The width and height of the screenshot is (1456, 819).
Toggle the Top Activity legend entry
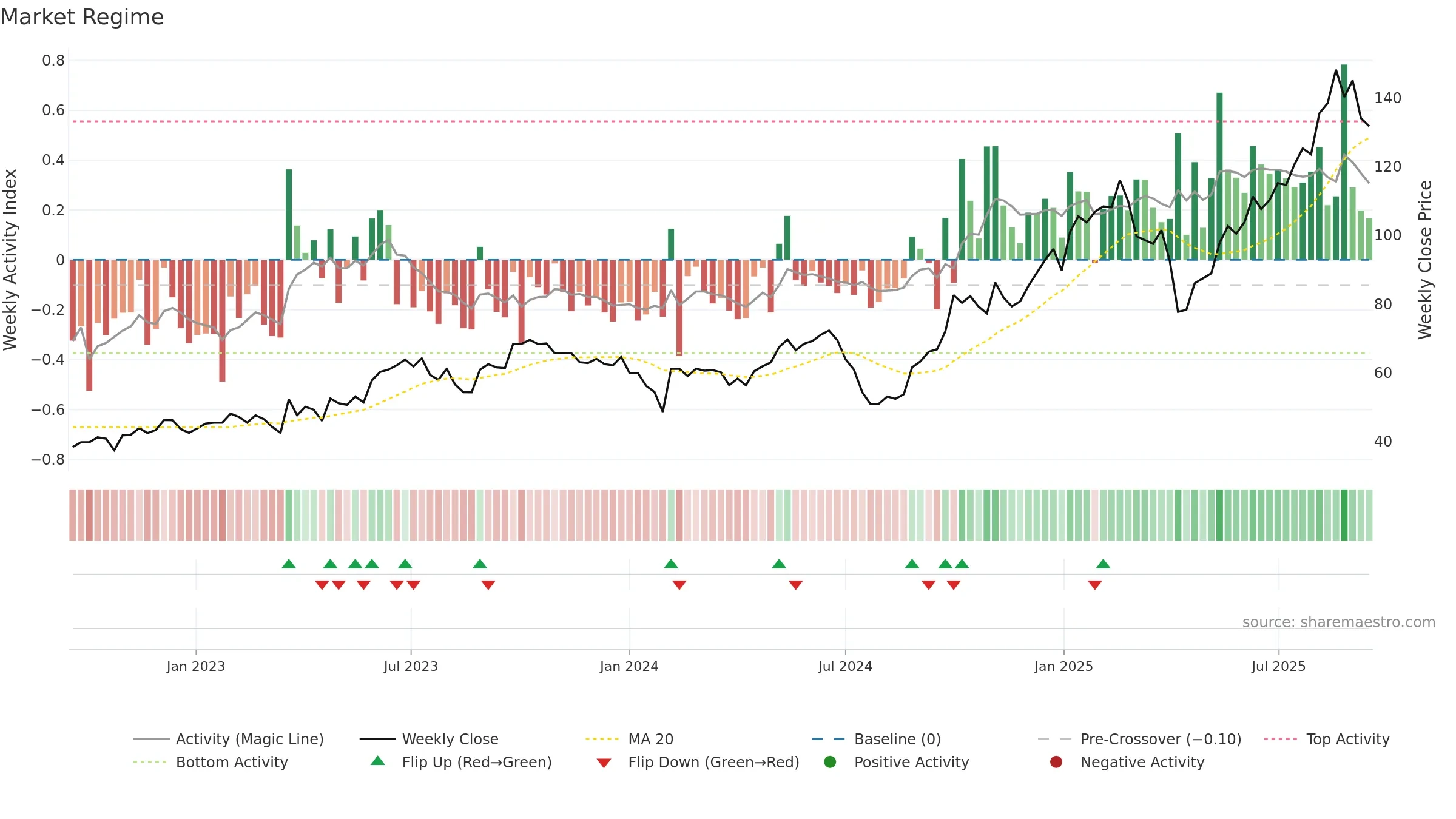[x=1327, y=739]
